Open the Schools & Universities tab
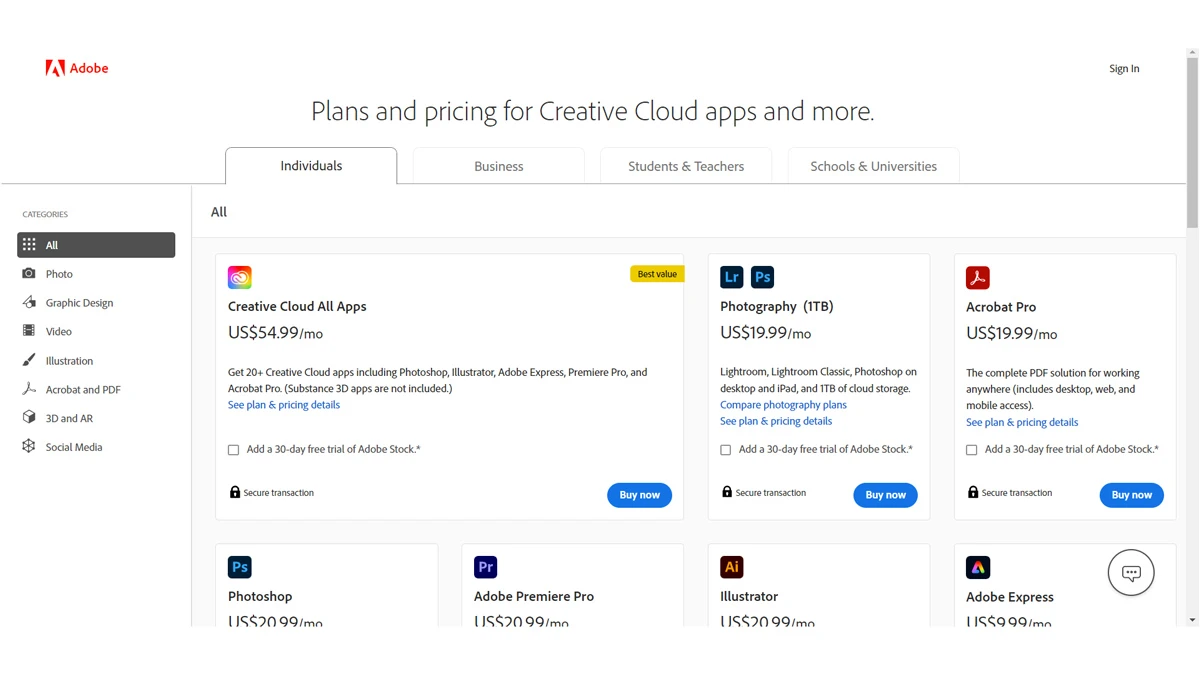Viewport: 1200px width, 675px height. point(874,166)
